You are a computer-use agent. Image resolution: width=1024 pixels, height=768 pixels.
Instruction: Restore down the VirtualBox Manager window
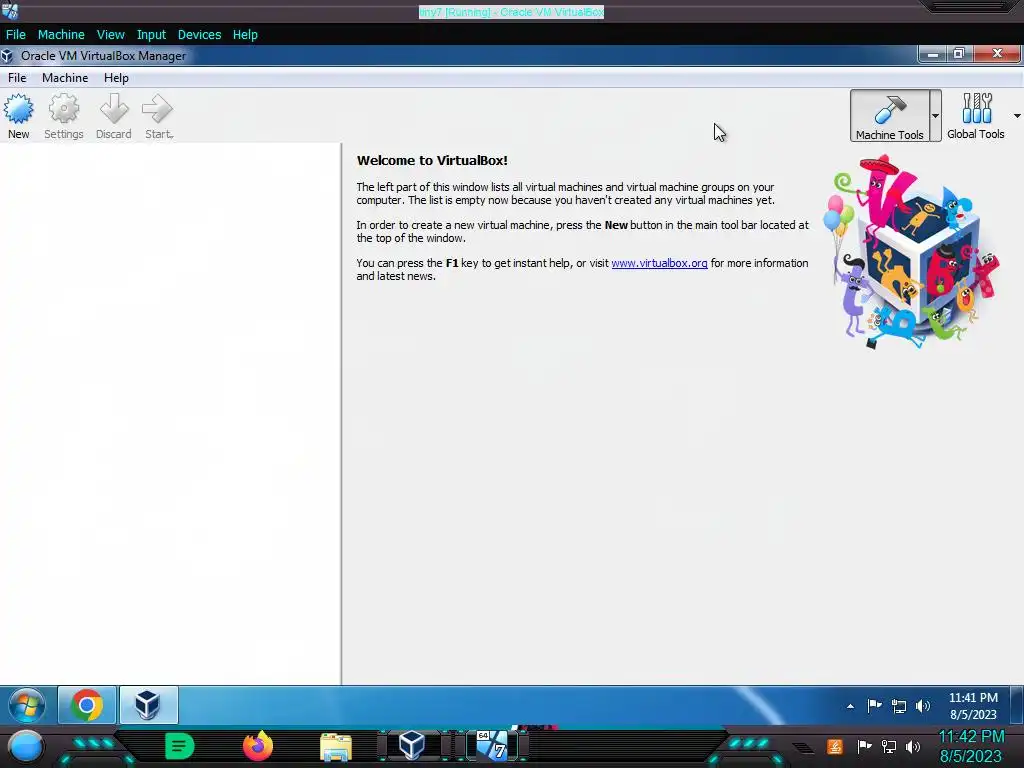[x=959, y=54]
